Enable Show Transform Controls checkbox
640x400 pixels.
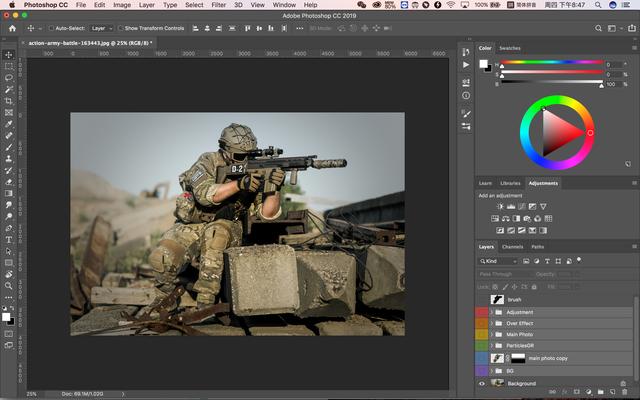pyautogui.click(x=121, y=28)
